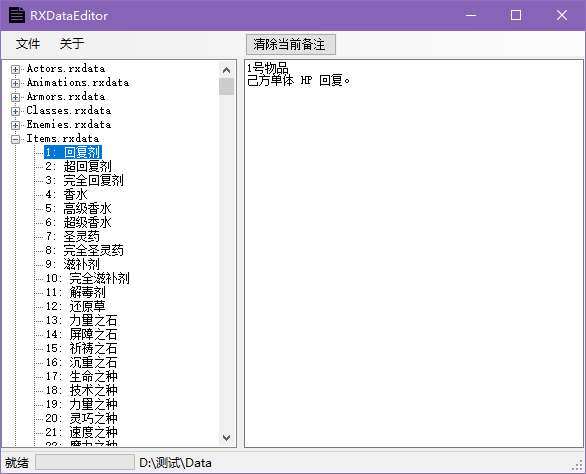This screenshot has height=474, width=586.
Task: Select item 7: 圣灵药
Action: click(x=73, y=237)
